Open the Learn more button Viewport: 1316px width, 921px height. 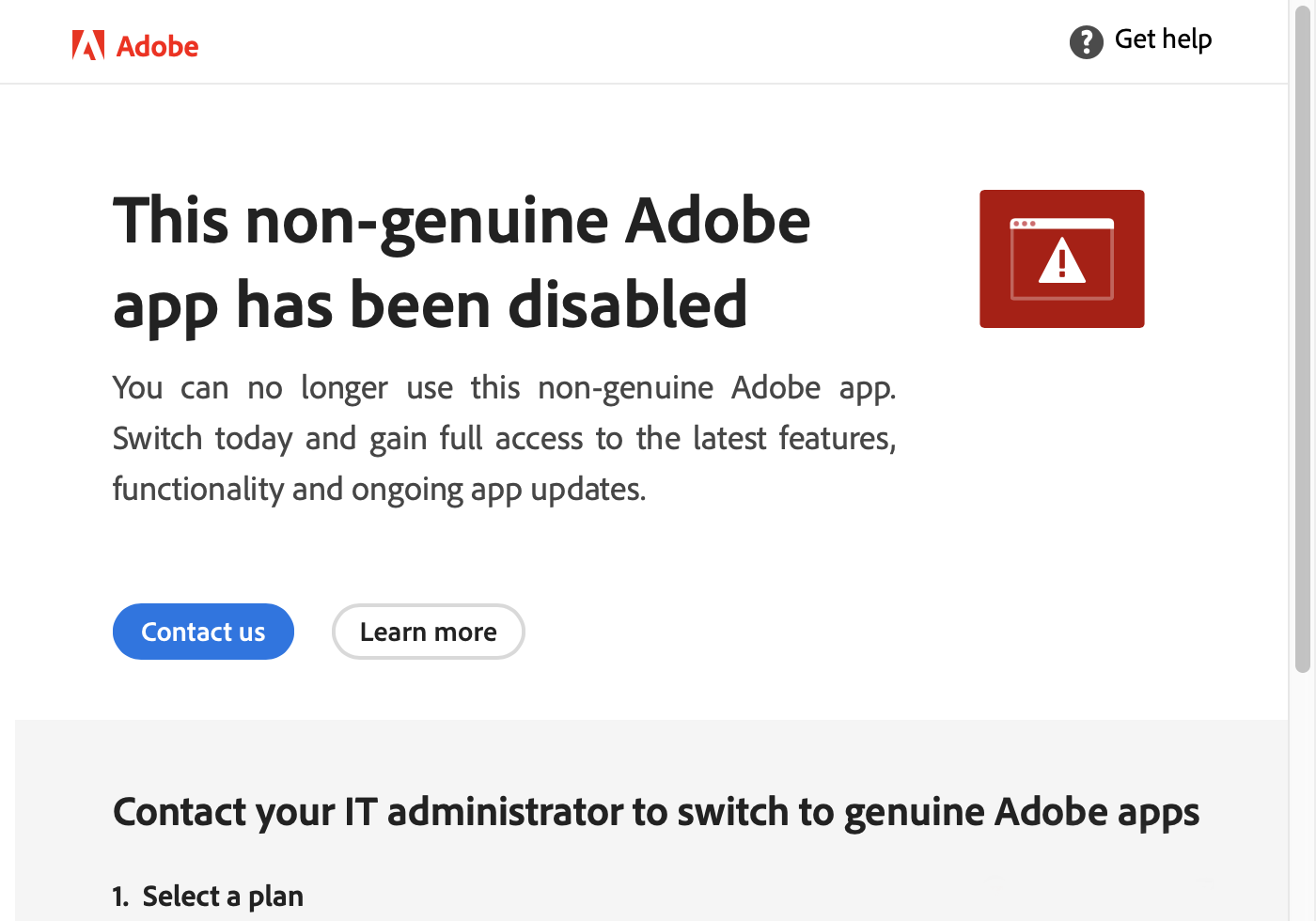(x=428, y=632)
